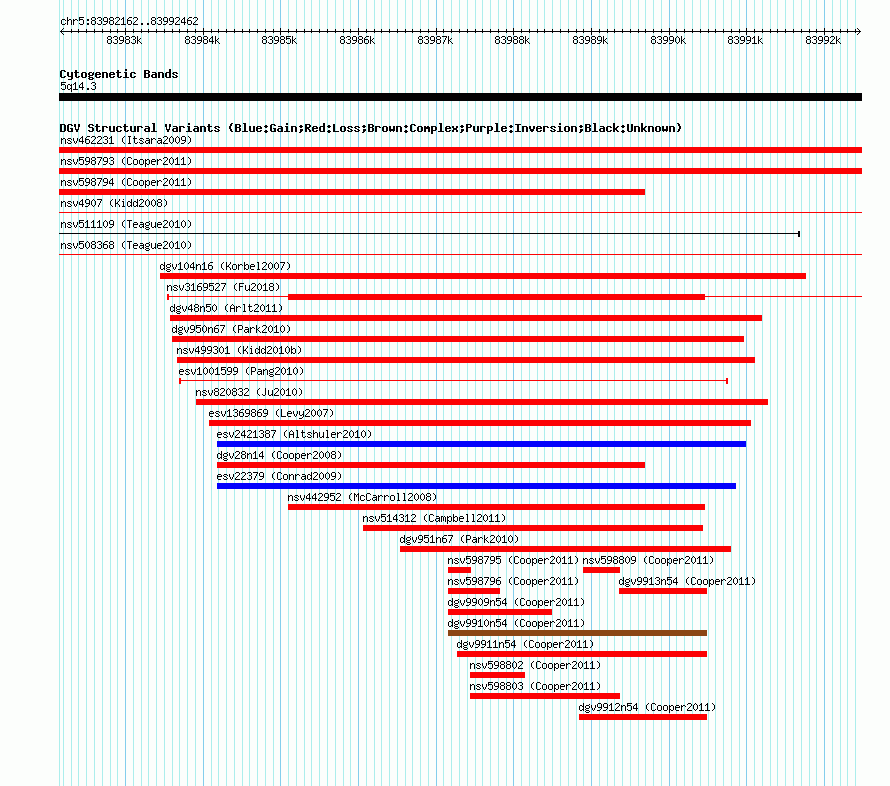Open esv22379 (Conrad2009) label
Viewport: 890px width, 786px height.
(x=279, y=476)
